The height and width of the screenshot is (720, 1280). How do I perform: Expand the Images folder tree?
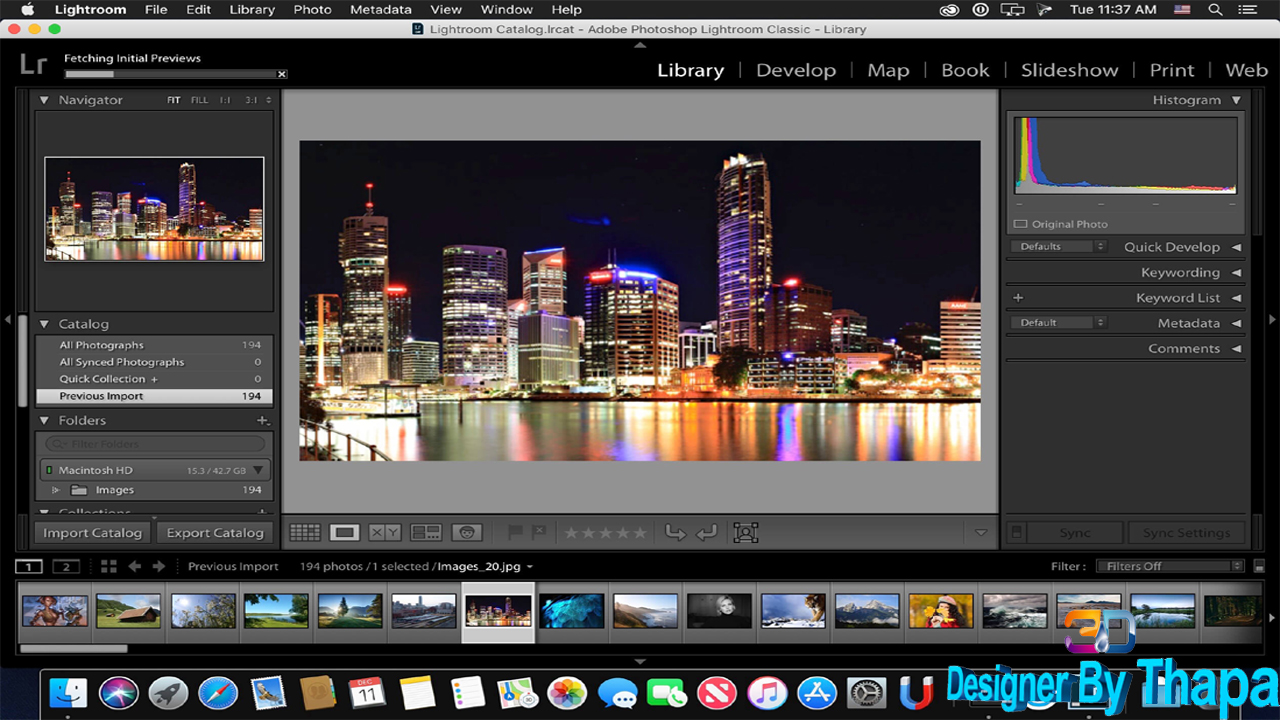56,490
